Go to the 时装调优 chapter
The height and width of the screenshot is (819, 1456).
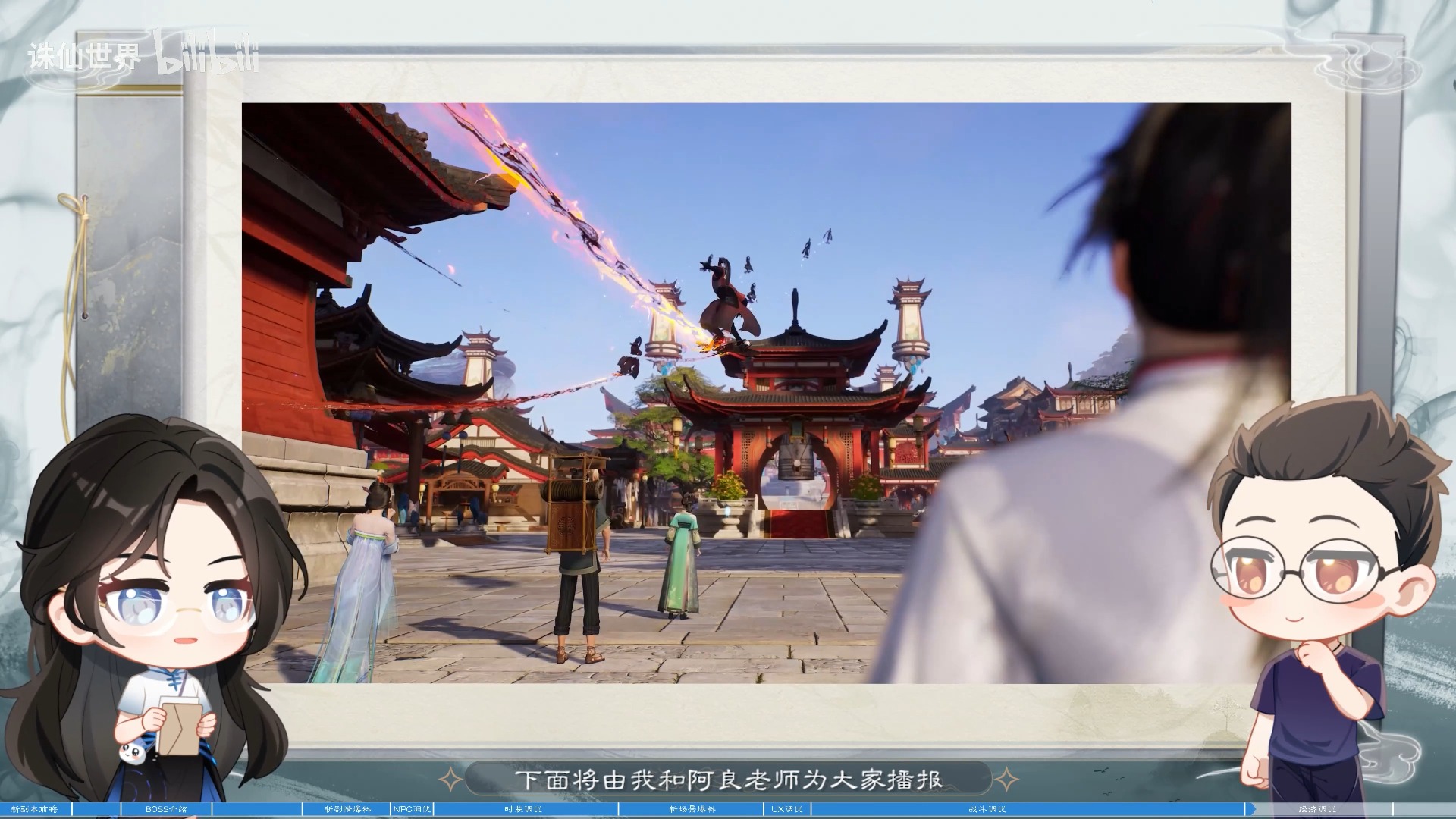523,809
